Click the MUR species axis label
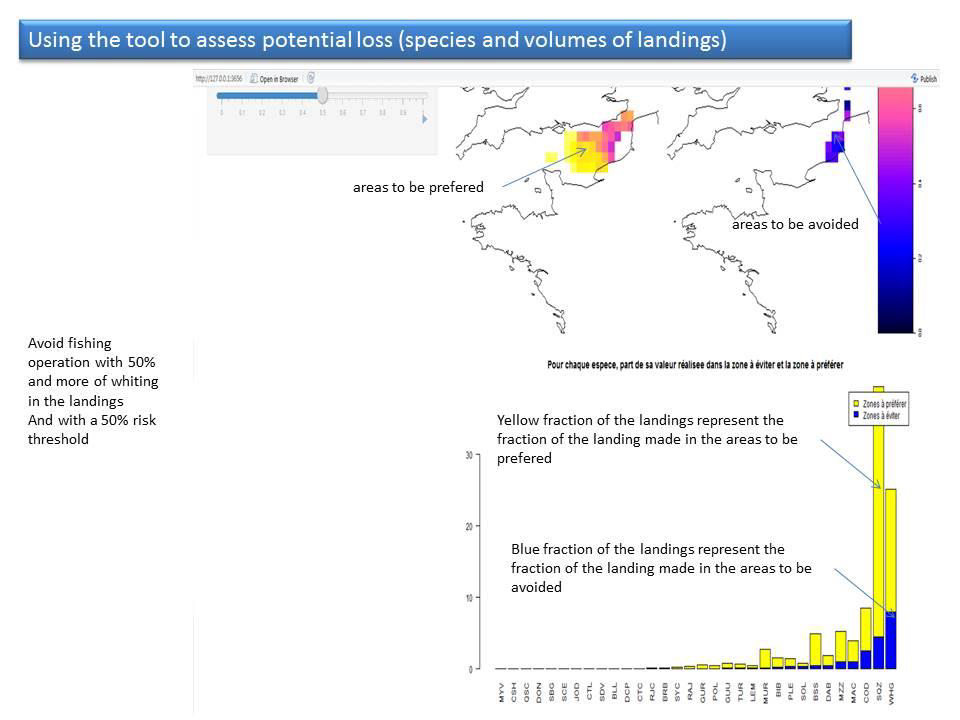 coord(765,692)
